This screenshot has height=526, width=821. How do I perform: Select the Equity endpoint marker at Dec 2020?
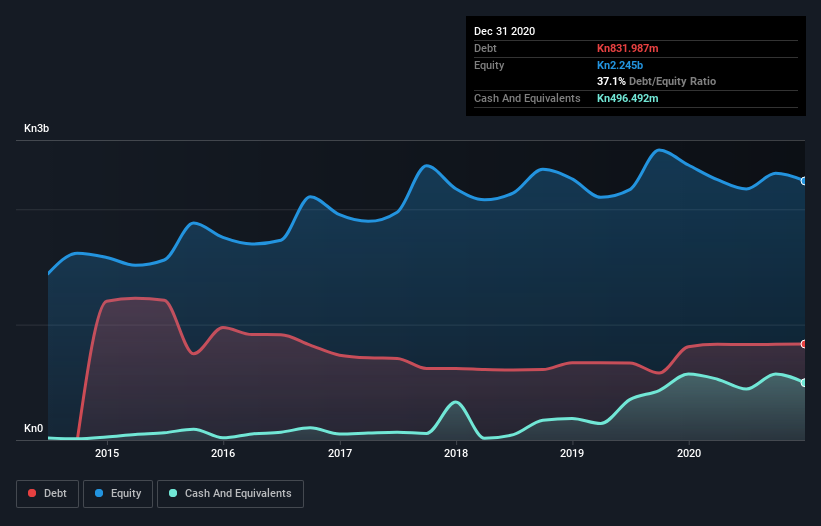pyautogui.click(x=804, y=181)
